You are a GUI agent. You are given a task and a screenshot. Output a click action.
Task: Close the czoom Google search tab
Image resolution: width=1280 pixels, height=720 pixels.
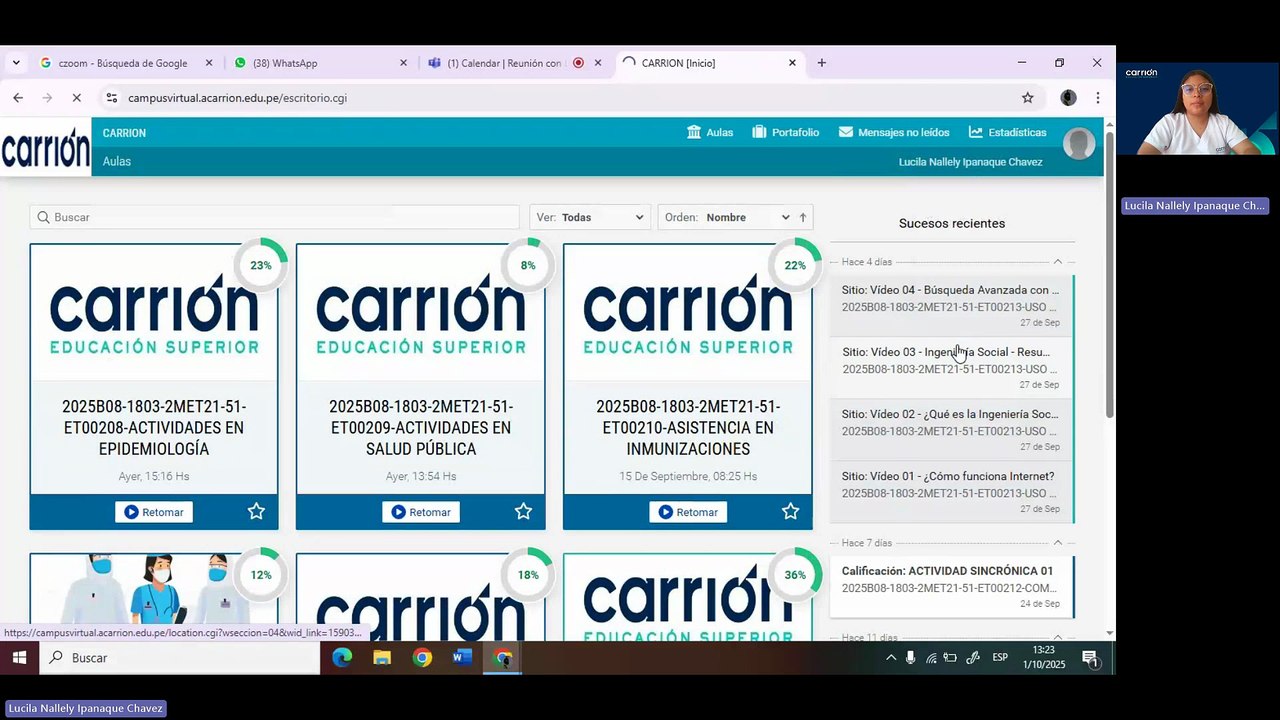pyautogui.click(x=208, y=63)
